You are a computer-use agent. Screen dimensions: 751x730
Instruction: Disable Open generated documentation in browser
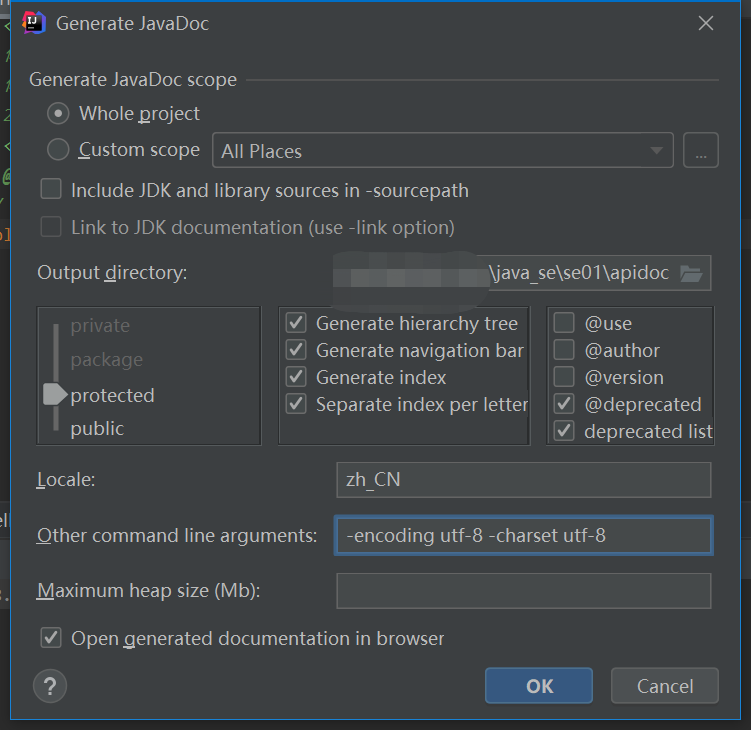coord(51,638)
